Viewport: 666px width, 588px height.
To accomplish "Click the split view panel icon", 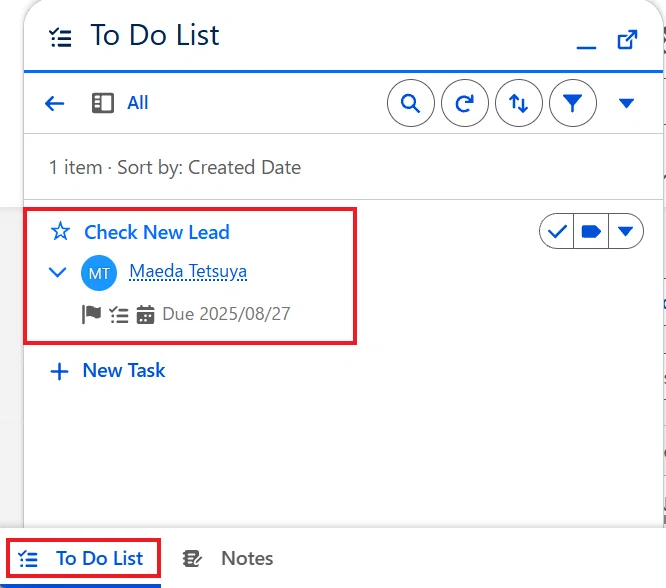I will point(103,103).
